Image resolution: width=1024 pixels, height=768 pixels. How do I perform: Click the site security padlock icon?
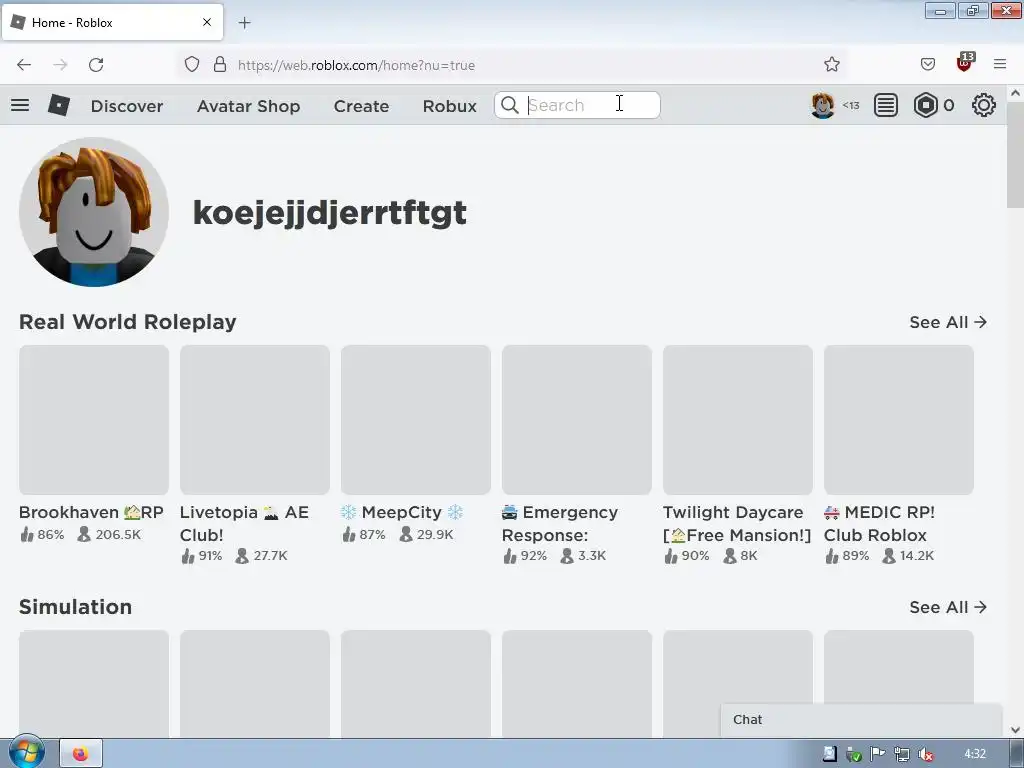pos(220,65)
